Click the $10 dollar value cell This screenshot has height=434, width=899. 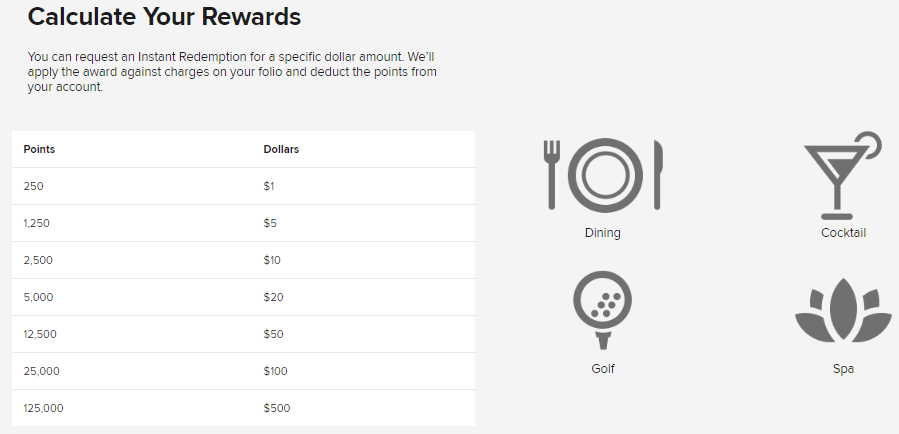pyautogui.click(x=272, y=260)
